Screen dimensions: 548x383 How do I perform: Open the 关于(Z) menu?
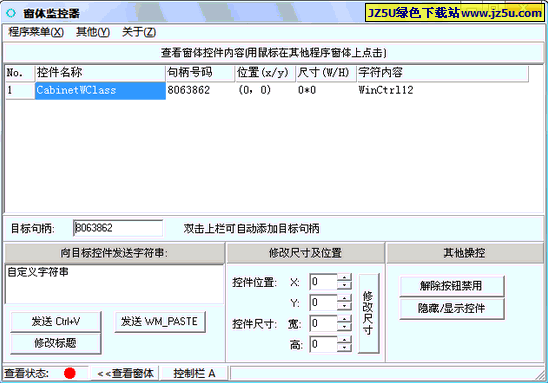pyautogui.click(x=139, y=32)
